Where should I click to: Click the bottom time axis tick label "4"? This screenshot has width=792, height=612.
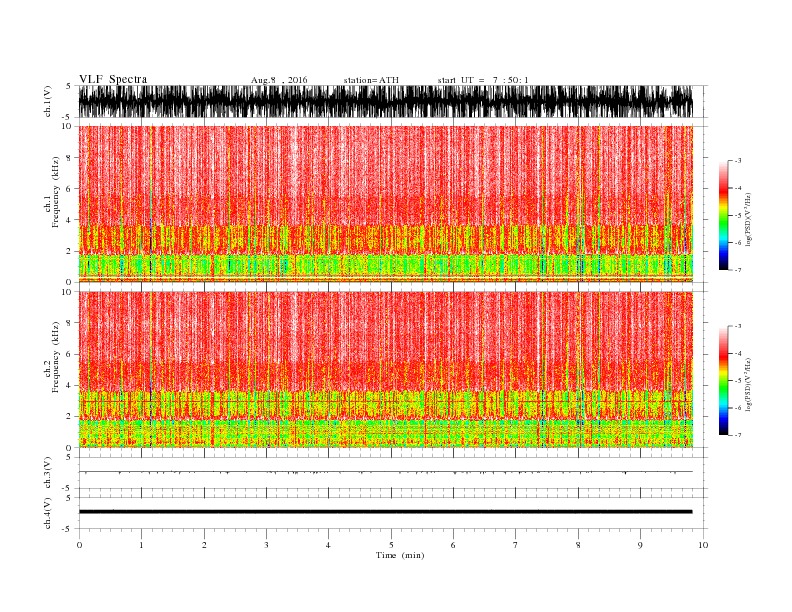point(328,545)
